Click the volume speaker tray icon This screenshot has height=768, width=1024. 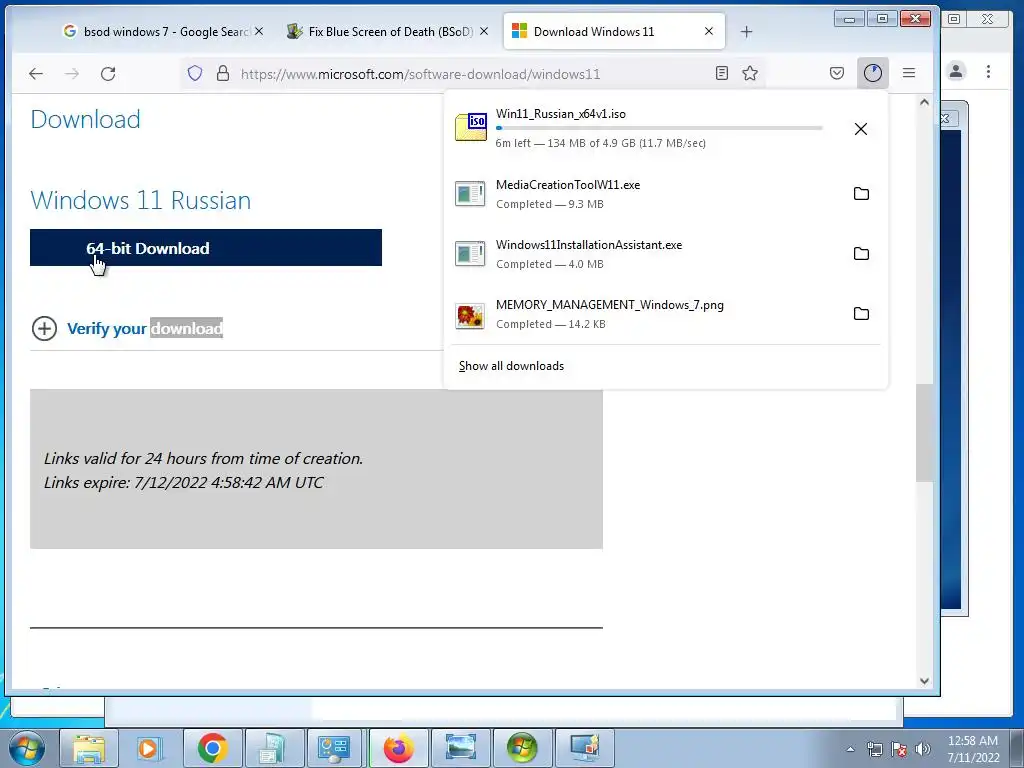click(x=923, y=749)
